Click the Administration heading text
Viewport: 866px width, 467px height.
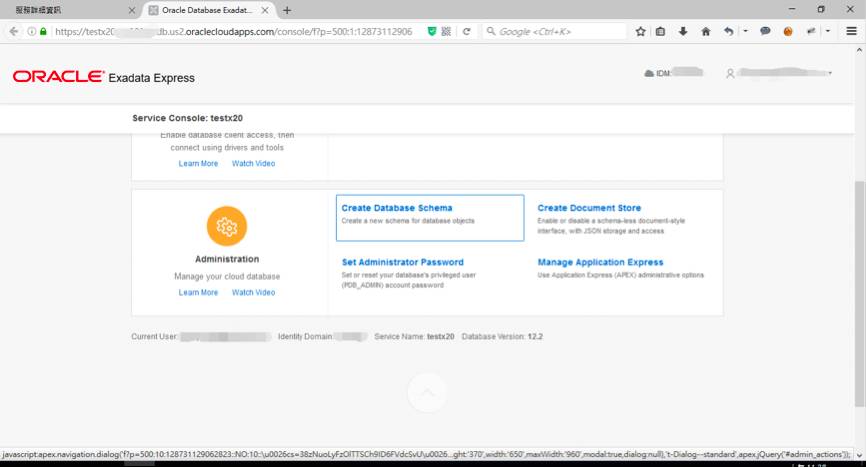[227, 259]
